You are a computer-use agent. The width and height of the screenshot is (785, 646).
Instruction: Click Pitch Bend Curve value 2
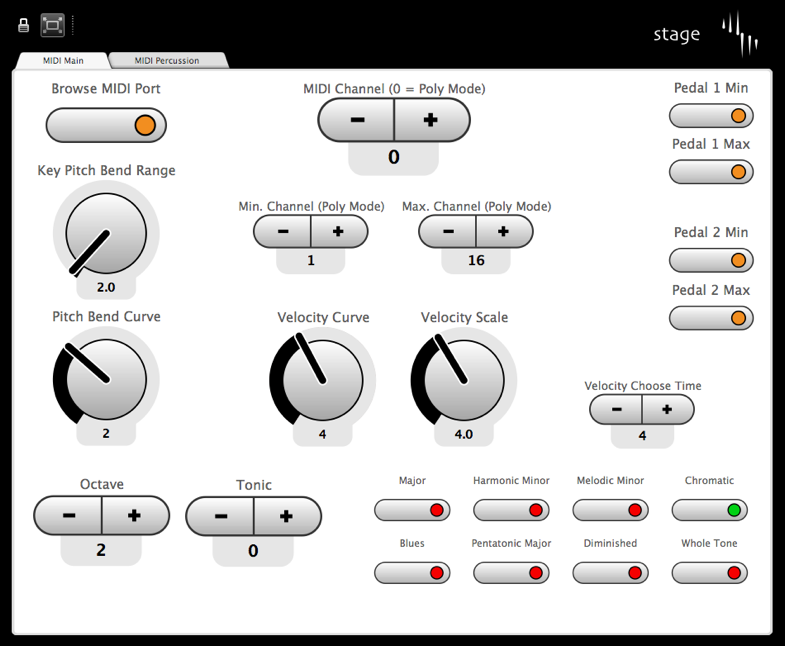click(106, 434)
